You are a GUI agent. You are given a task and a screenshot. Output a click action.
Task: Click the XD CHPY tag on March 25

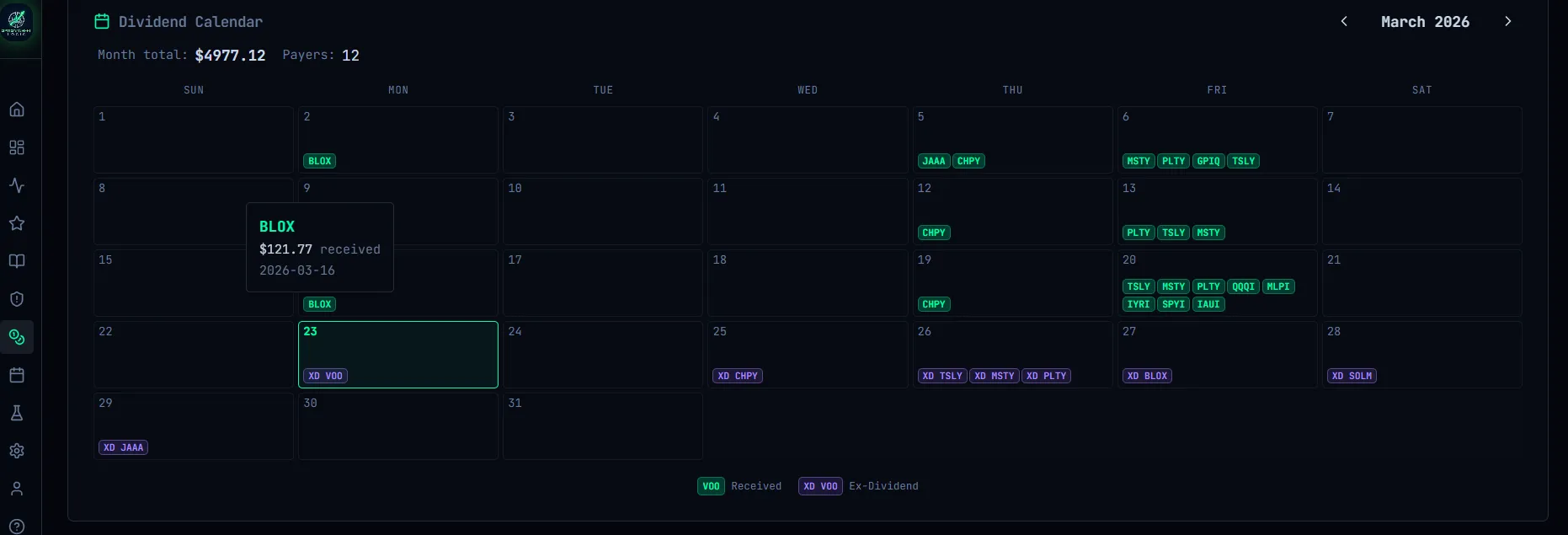click(x=739, y=376)
